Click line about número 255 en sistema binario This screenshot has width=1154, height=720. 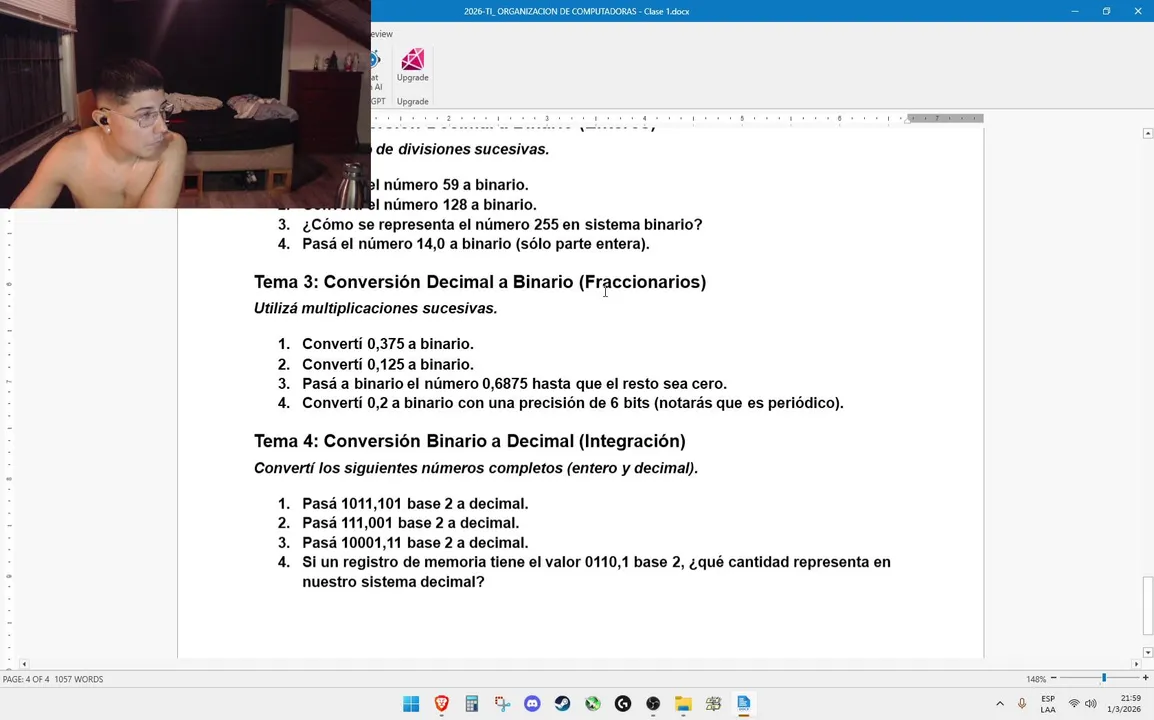click(502, 225)
